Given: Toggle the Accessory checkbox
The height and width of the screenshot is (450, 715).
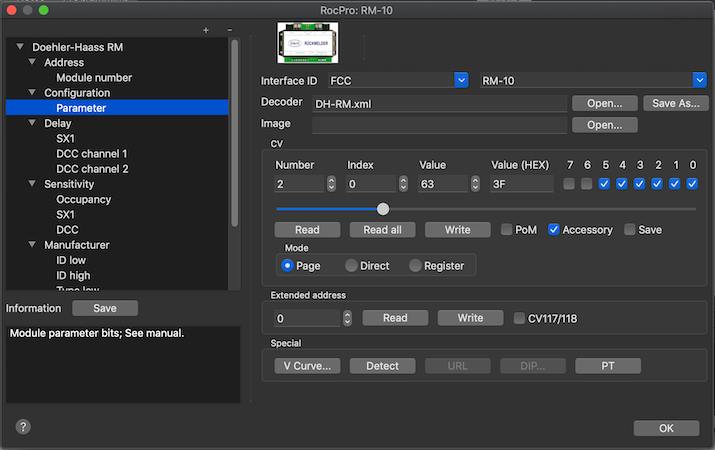Looking at the screenshot, I should pos(553,230).
